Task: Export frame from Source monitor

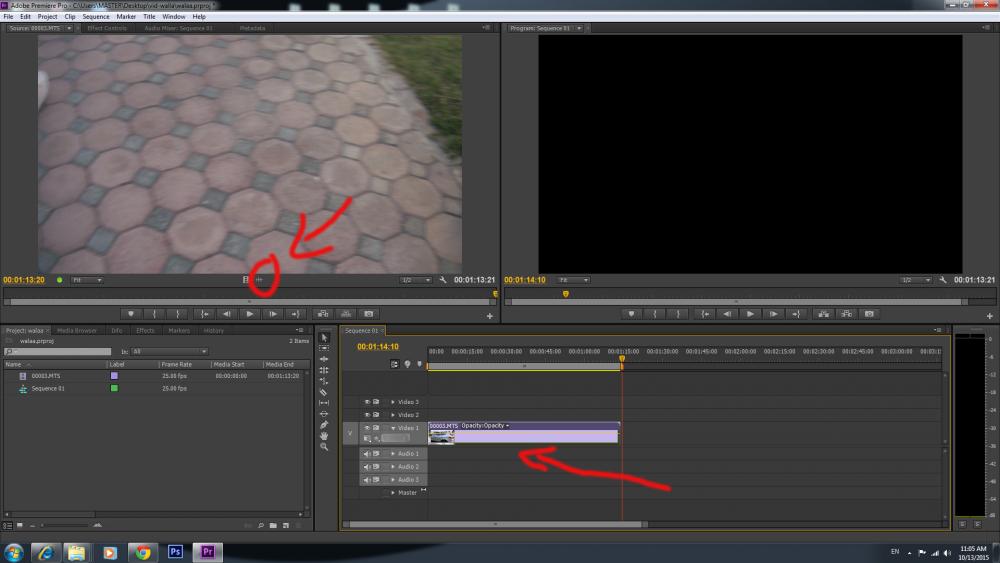Action: (369, 314)
